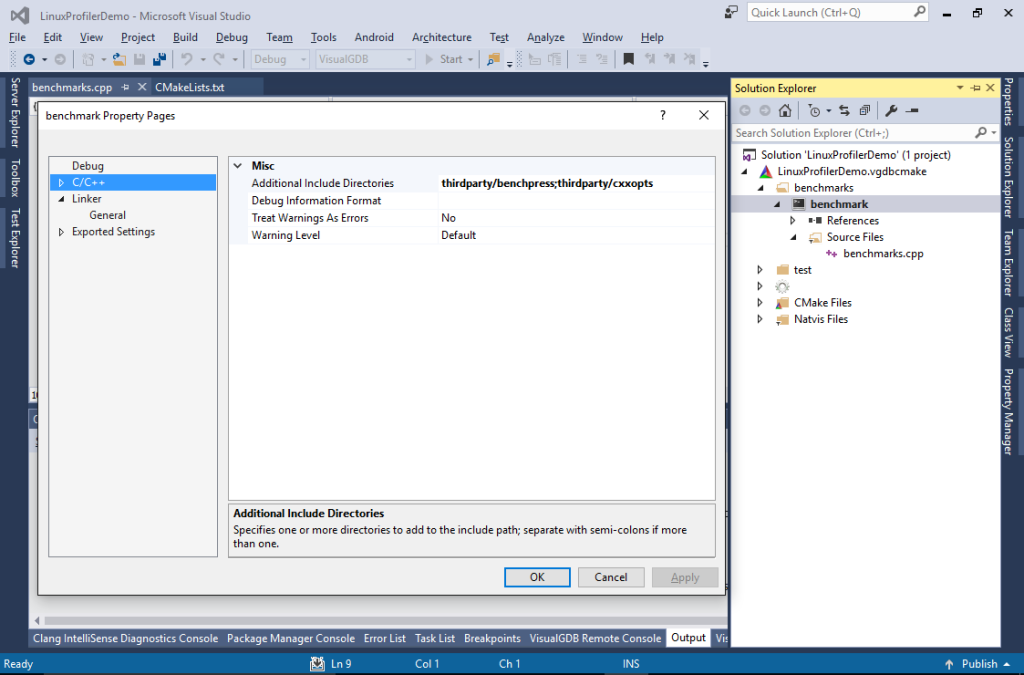This screenshot has height=675, width=1024.
Task: Click the Preview Selected Items pin icon
Action: point(911,110)
